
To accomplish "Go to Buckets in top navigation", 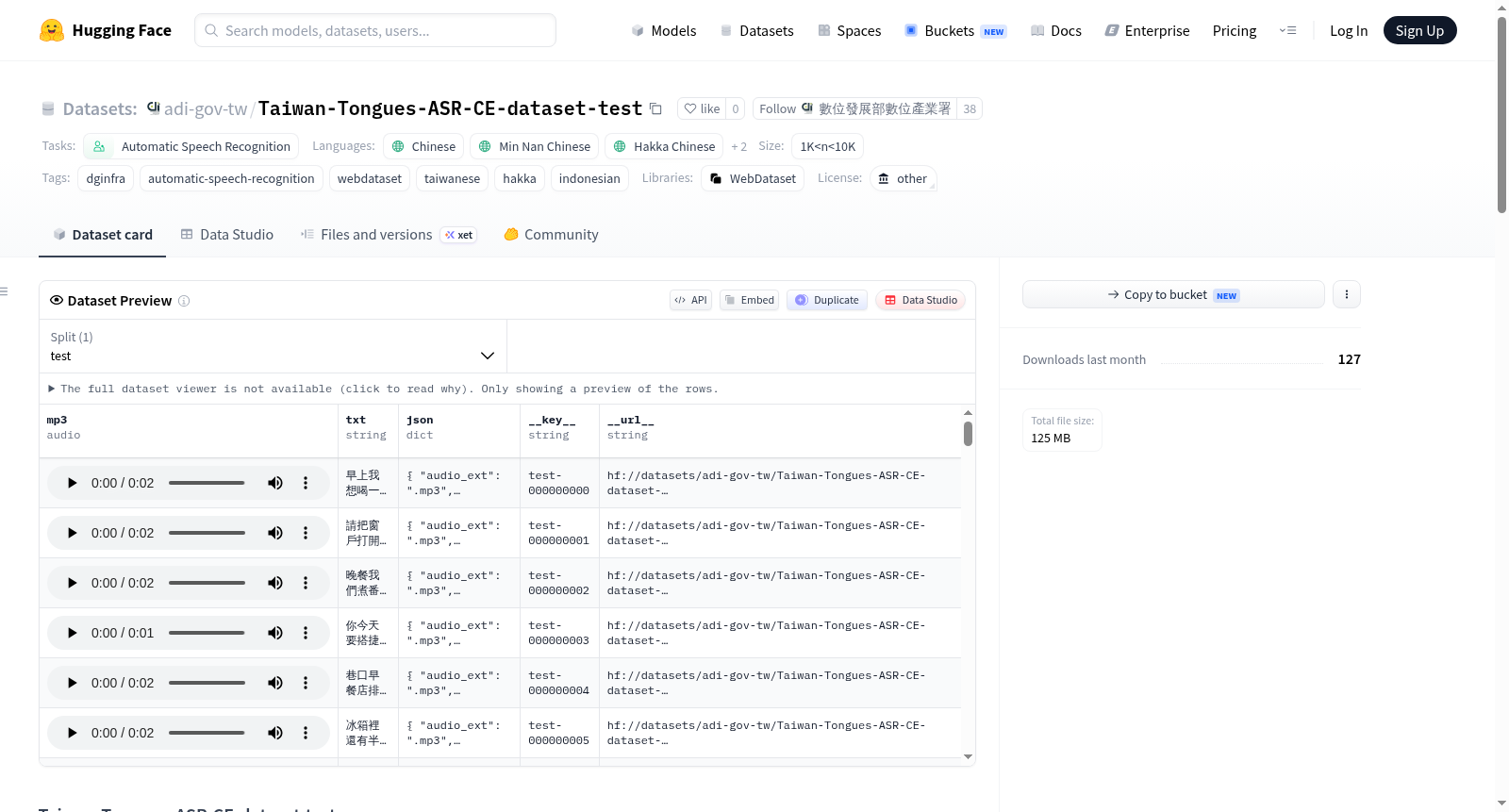I will (x=955, y=30).
